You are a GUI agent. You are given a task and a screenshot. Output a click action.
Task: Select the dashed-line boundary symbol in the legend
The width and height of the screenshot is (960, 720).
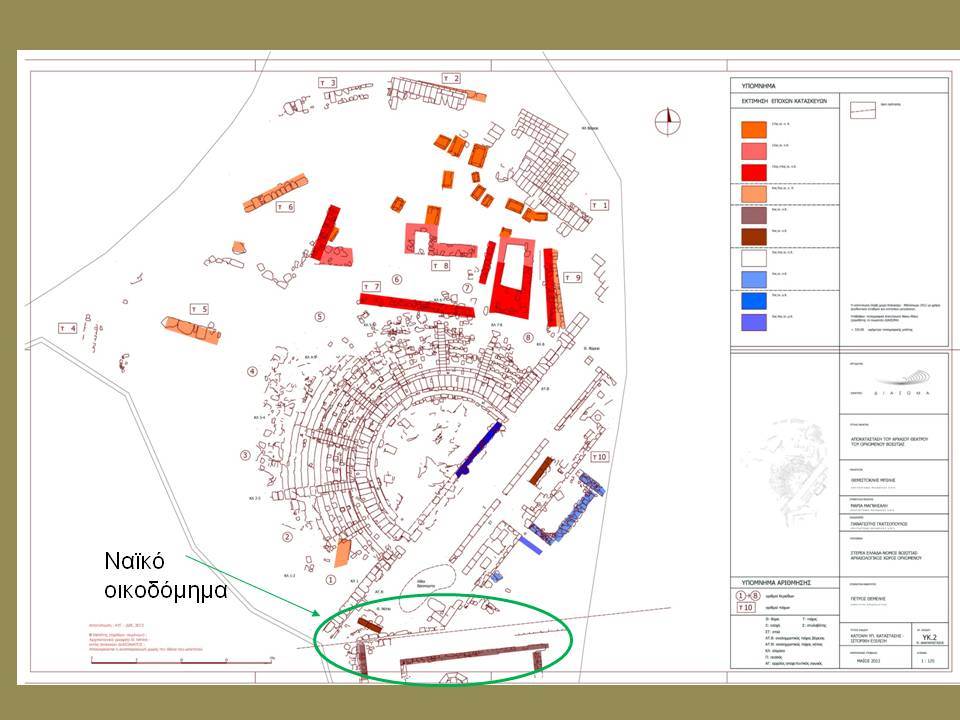click(x=863, y=110)
